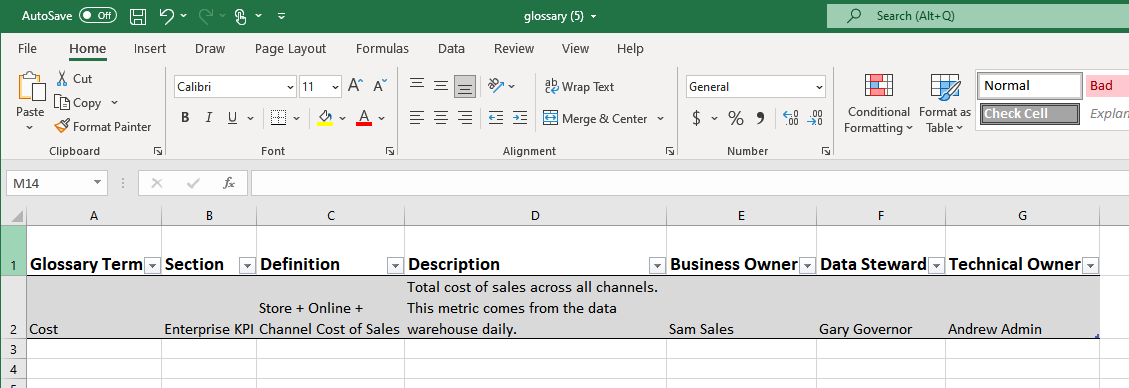Click Accounting dollar format icon
The image size is (1129, 388).
[696, 118]
